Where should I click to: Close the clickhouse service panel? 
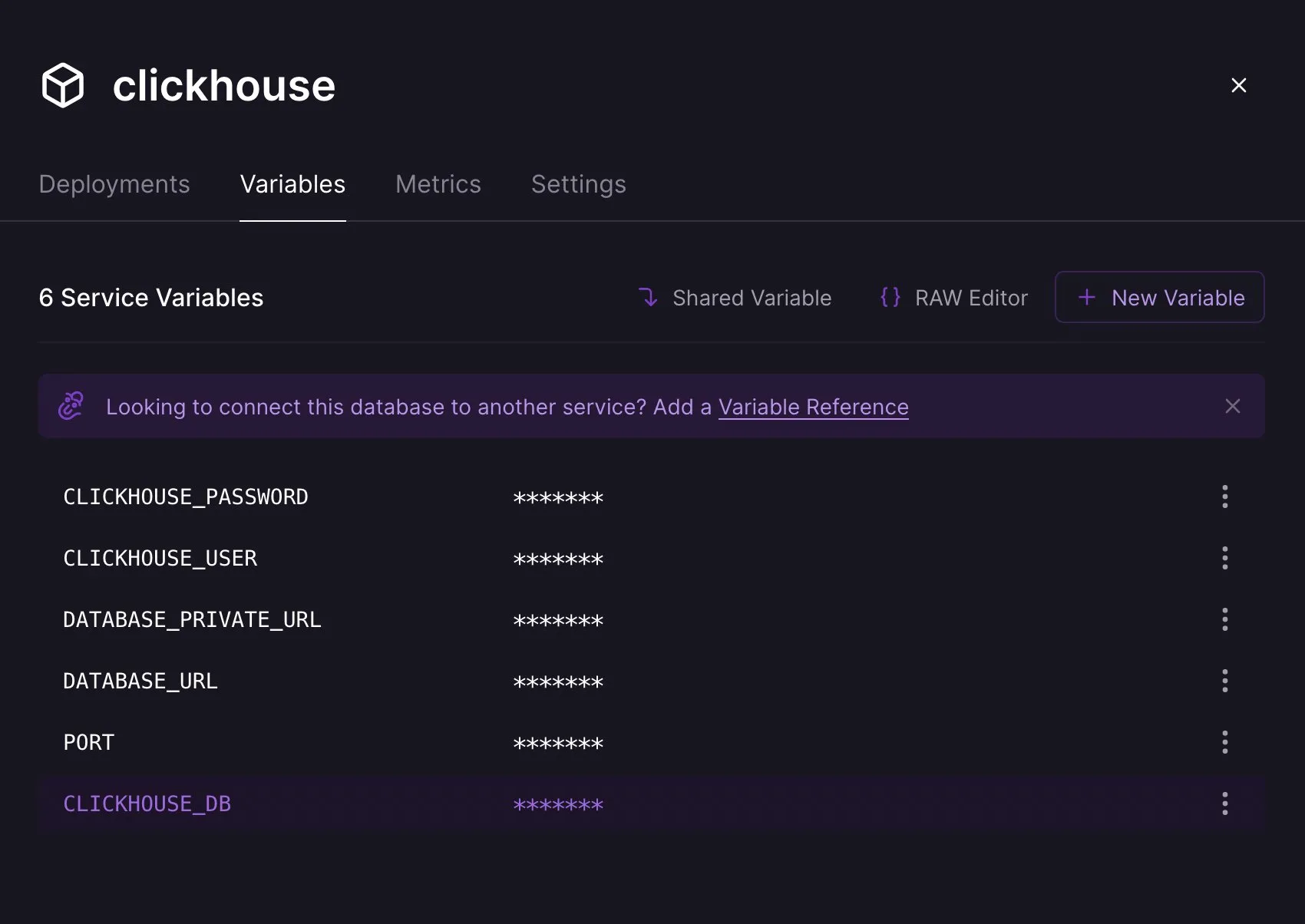(1238, 85)
